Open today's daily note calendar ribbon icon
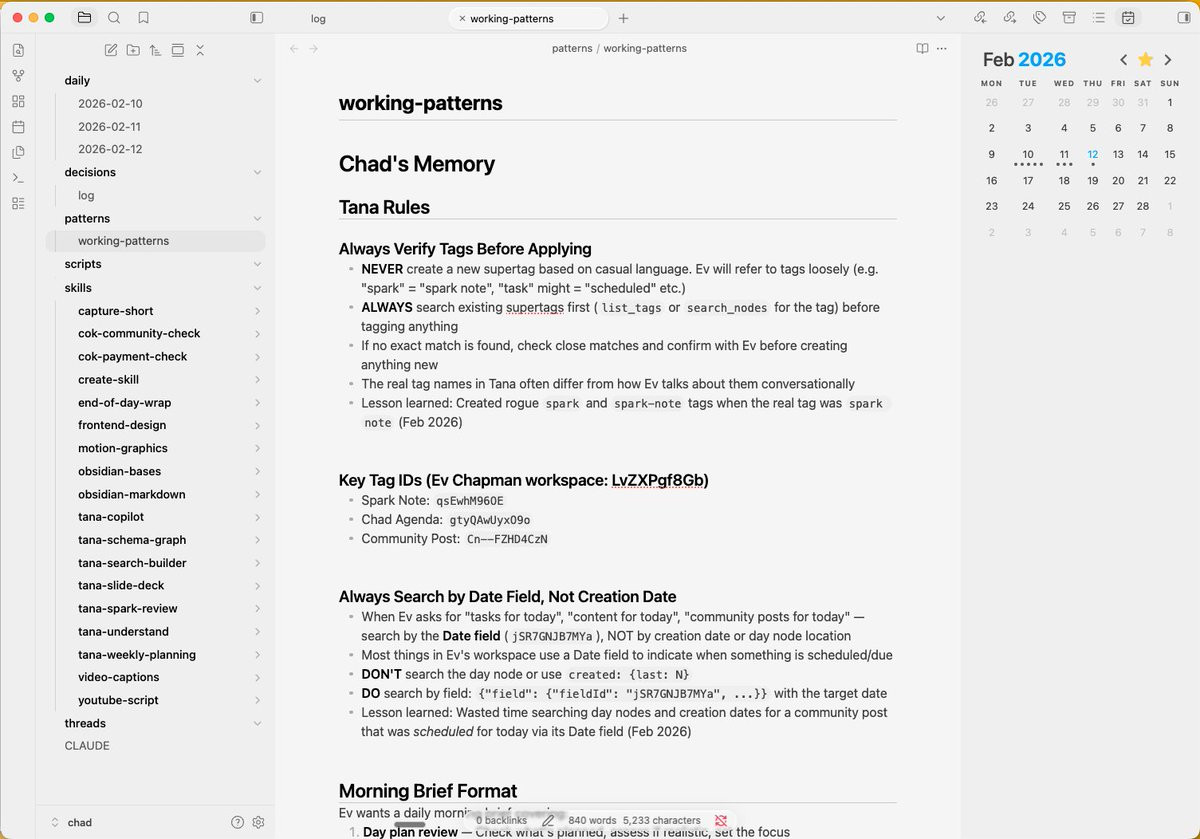 tap(18, 127)
